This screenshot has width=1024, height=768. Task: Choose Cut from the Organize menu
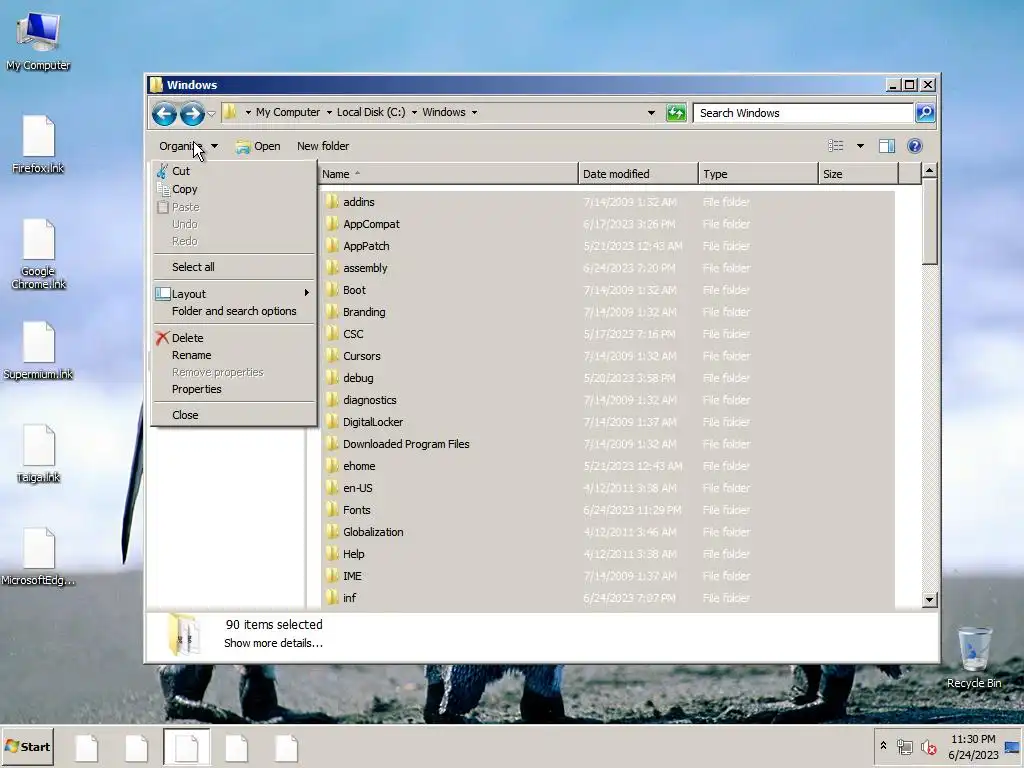pyautogui.click(x=234, y=171)
